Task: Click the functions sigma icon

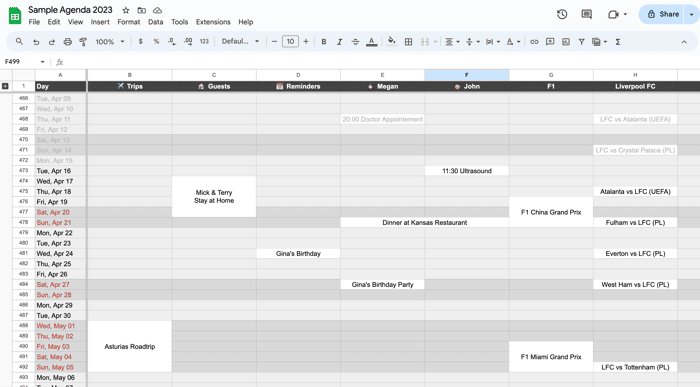Action: (618, 42)
